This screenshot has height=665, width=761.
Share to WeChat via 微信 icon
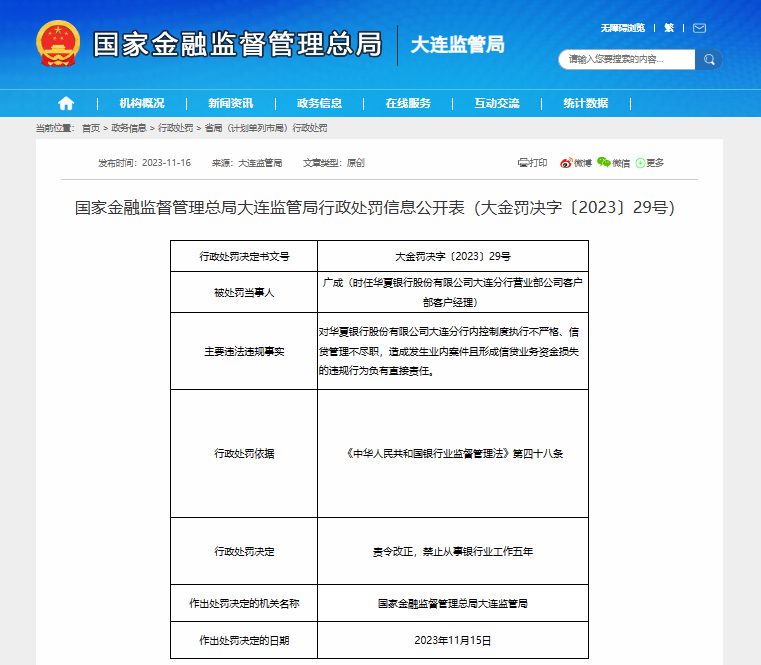pyautogui.click(x=613, y=162)
